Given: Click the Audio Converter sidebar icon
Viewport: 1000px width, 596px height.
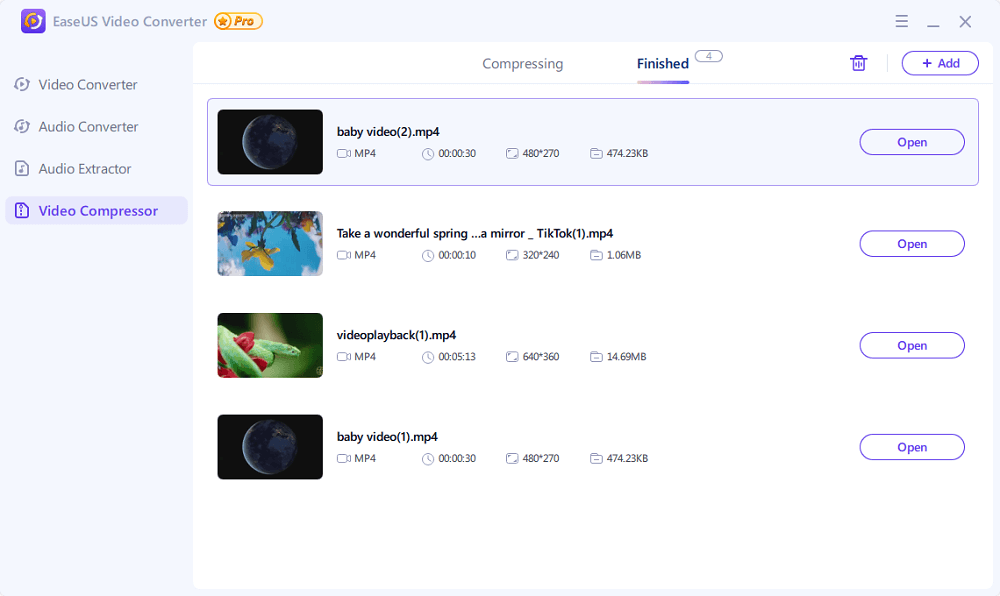Looking at the screenshot, I should click(22, 127).
